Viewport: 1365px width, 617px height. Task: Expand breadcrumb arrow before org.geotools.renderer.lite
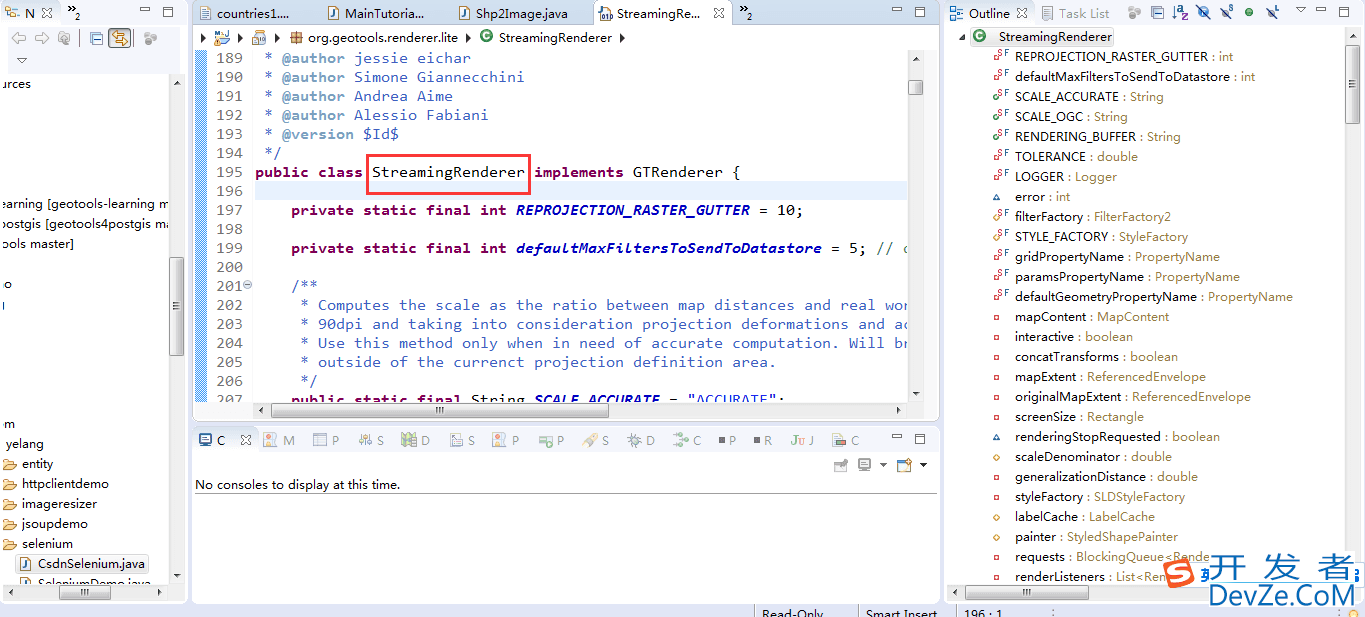276,38
